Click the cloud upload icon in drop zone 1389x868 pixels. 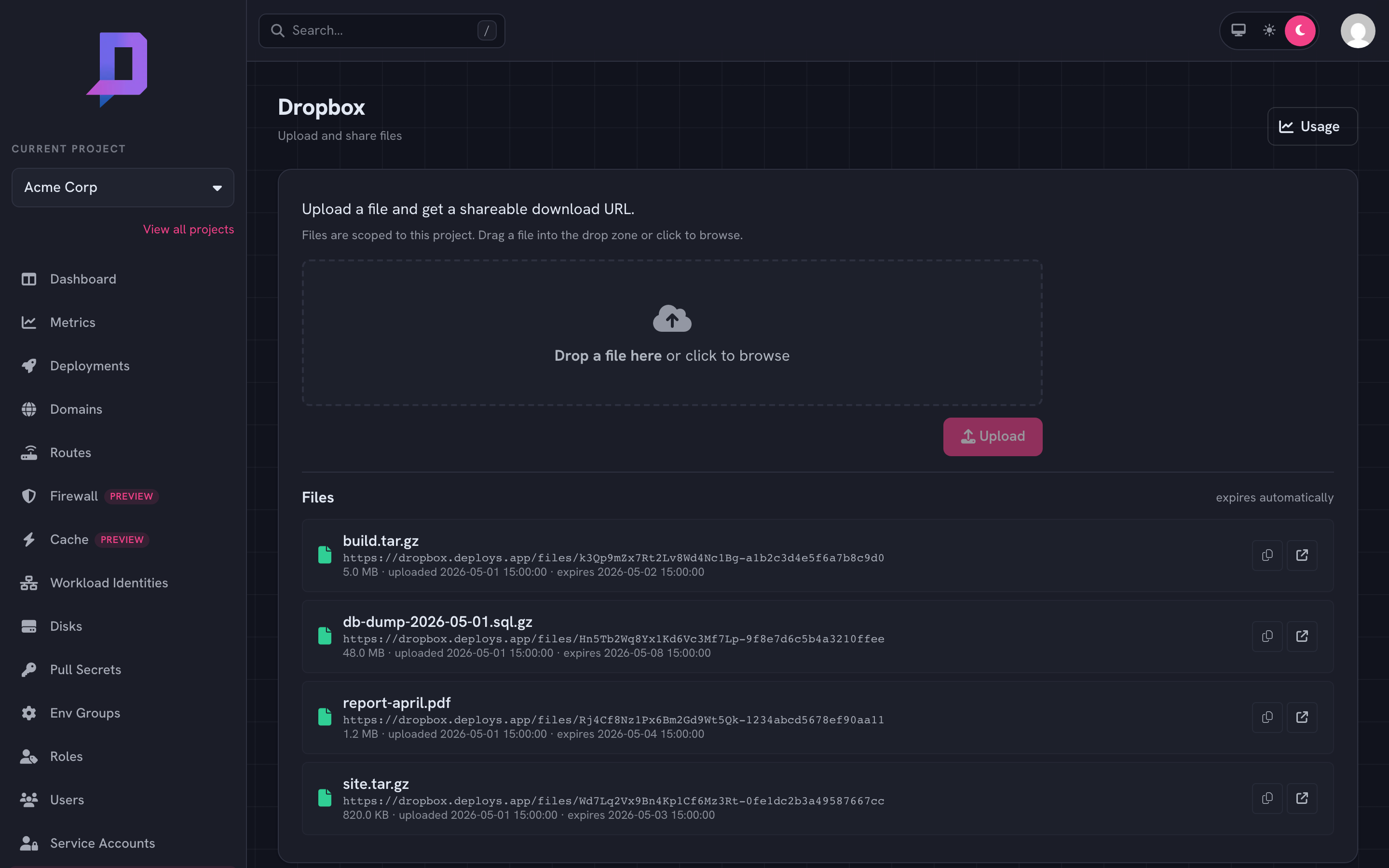[x=672, y=318]
